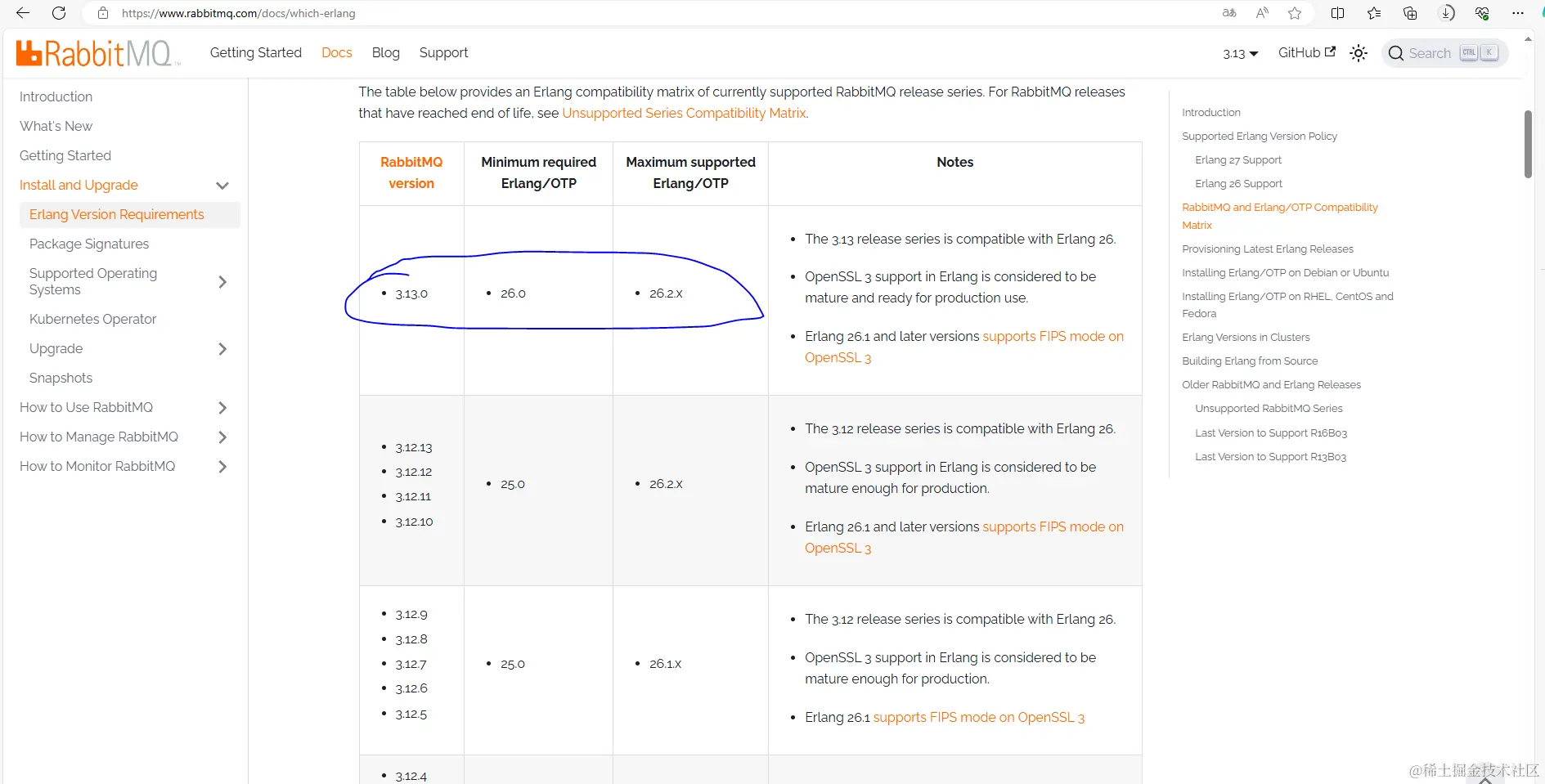This screenshot has width=1545, height=784.
Task: Click the RabbitMQ version column header
Action: [411, 172]
